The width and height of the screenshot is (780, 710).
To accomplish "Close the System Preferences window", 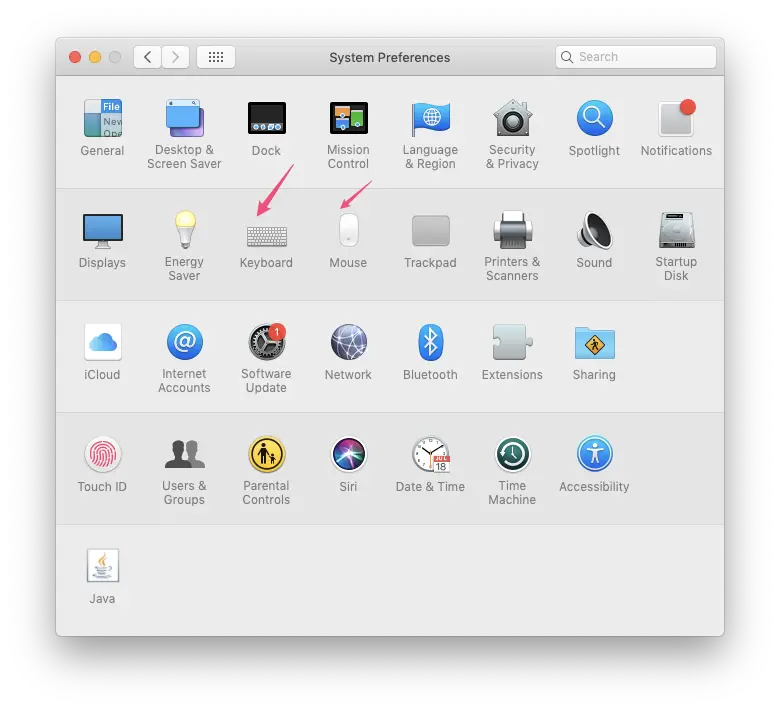I will point(75,57).
